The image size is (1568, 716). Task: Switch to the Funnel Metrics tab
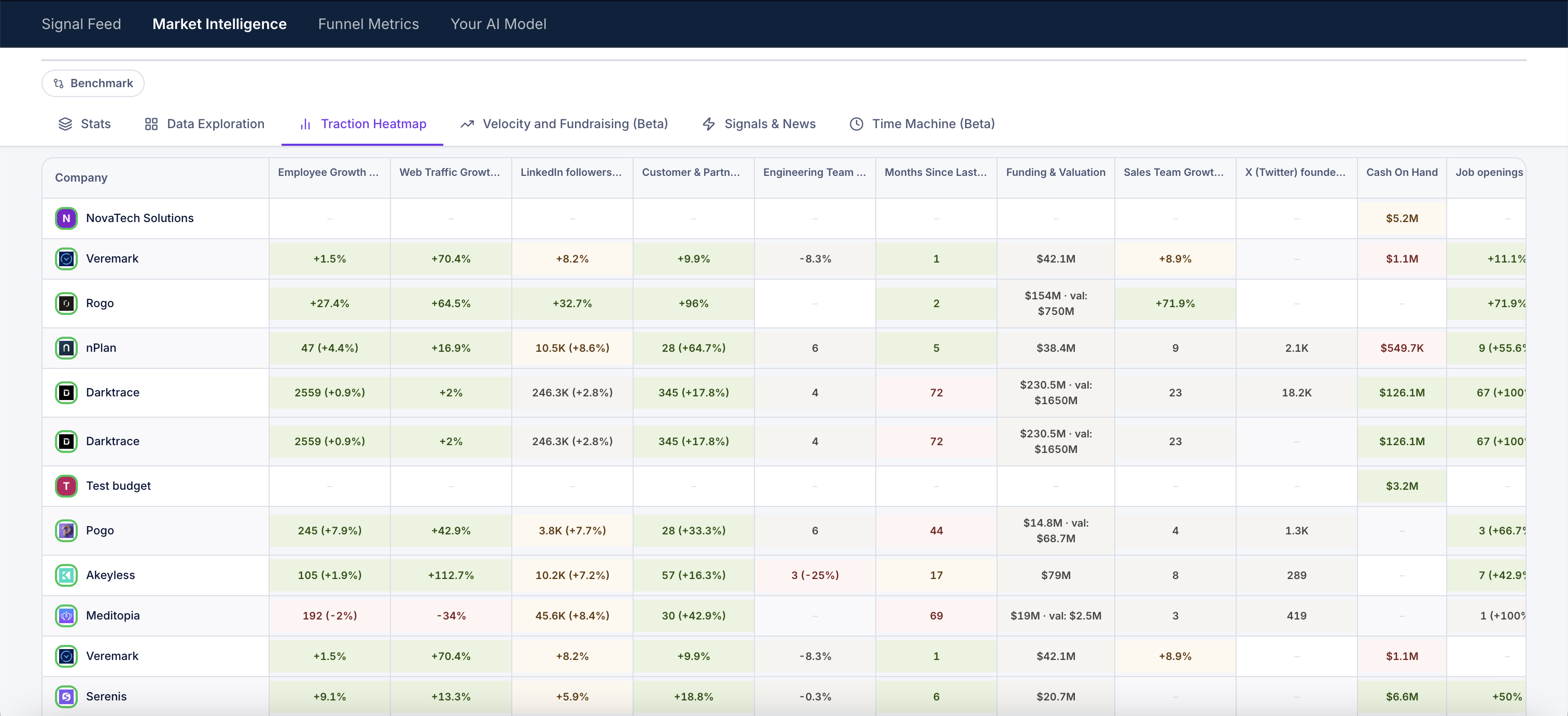pos(368,24)
